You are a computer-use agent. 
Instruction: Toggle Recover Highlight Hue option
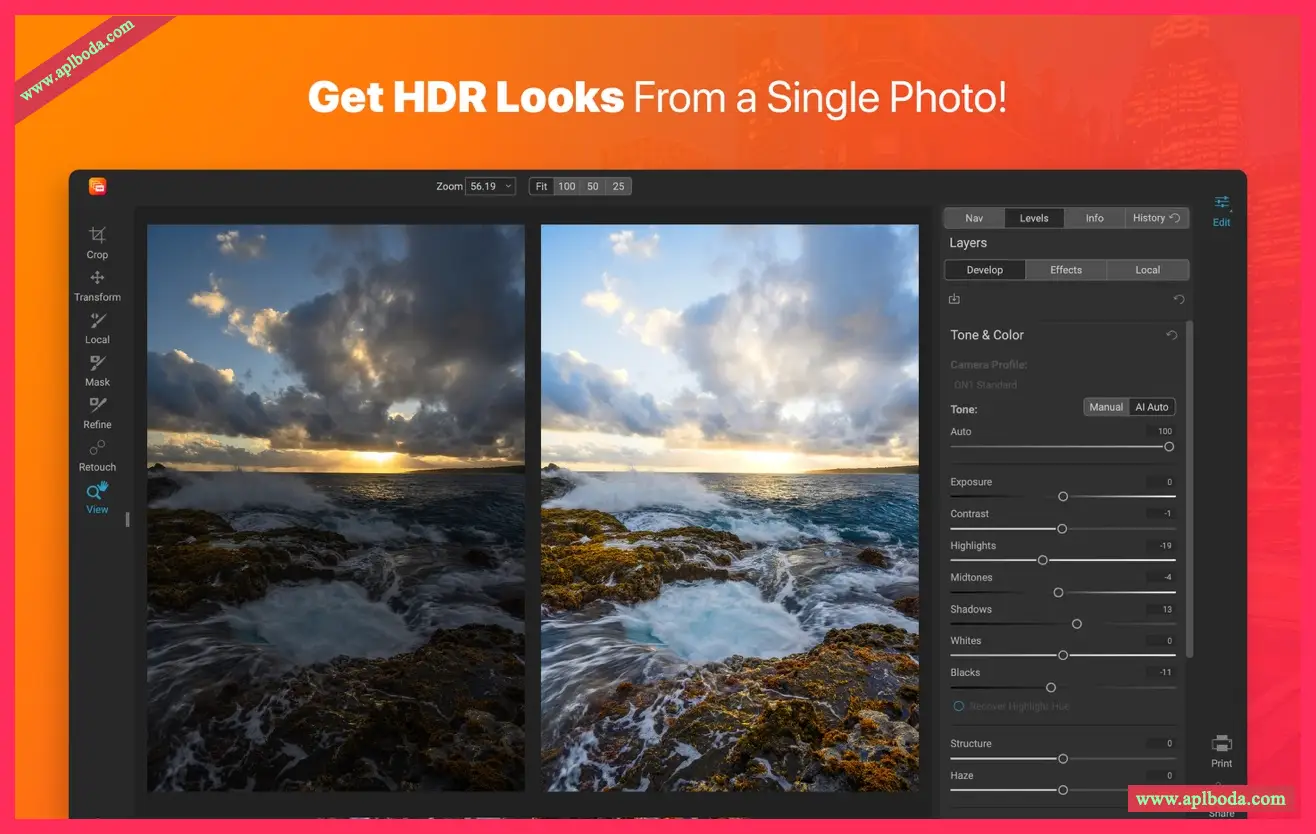pyautogui.click(x=958, y=706)
